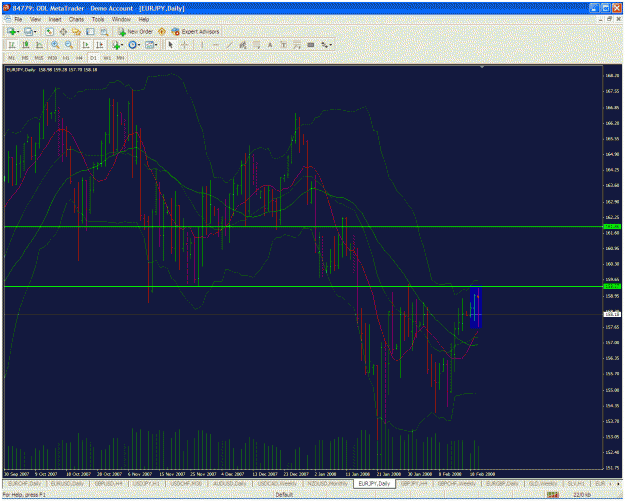Click the Expert Advisors button
Viewport: 625px width, 501px height.
click(196, 32)
